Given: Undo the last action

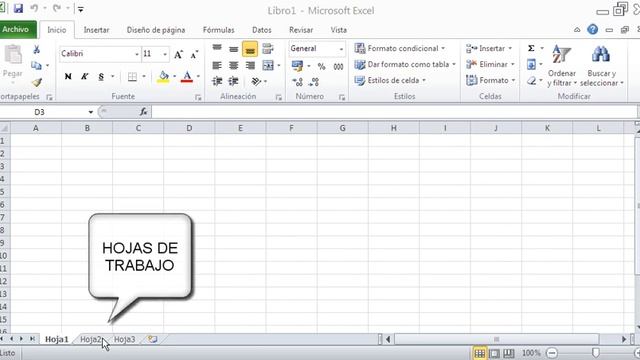Looking at the screenshot, I should (x=34, y=8).
